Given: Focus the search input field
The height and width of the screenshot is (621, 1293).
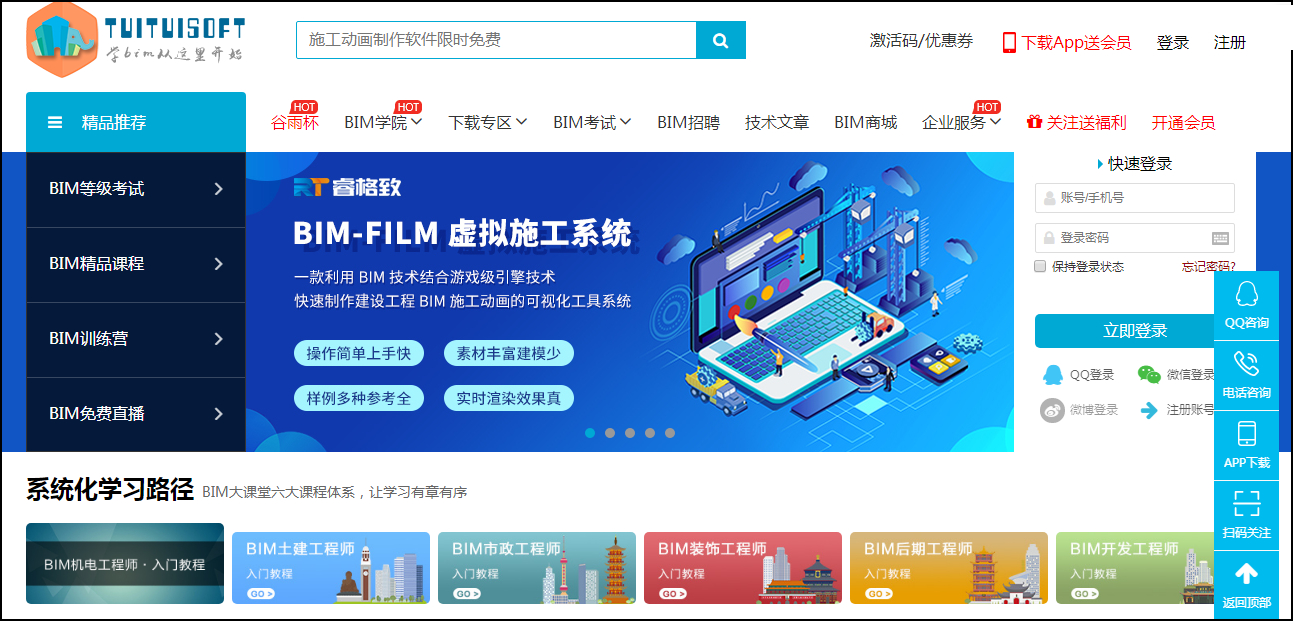Looking at the screenshot, I should 496,40.
